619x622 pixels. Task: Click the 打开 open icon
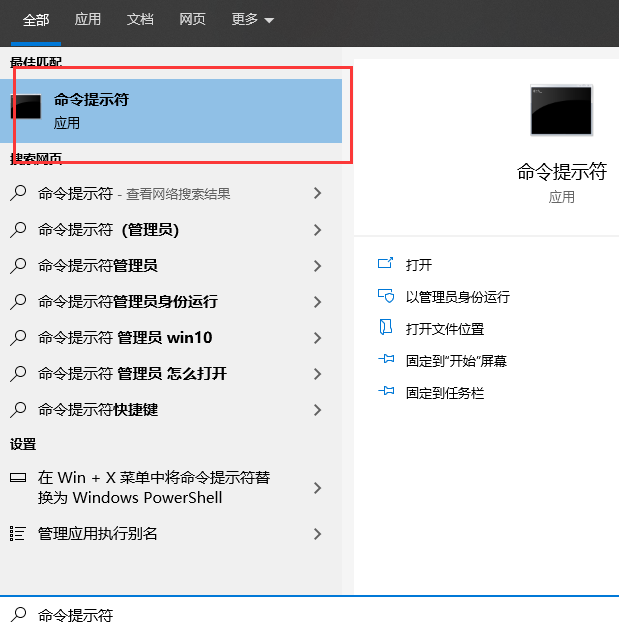click(x=385, y=264)
